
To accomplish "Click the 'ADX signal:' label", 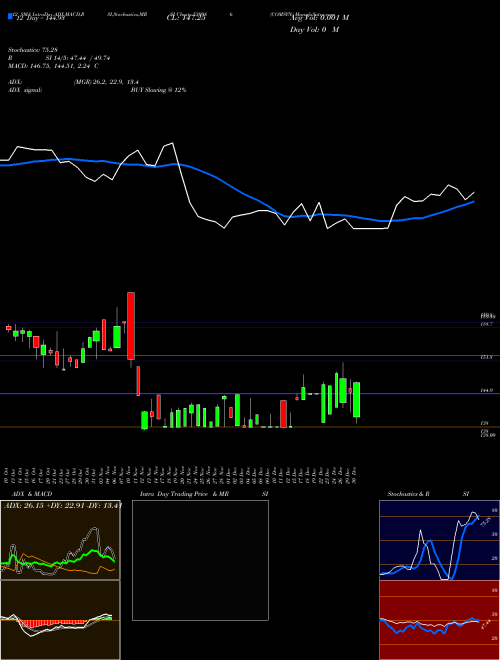I will point(25,90).
